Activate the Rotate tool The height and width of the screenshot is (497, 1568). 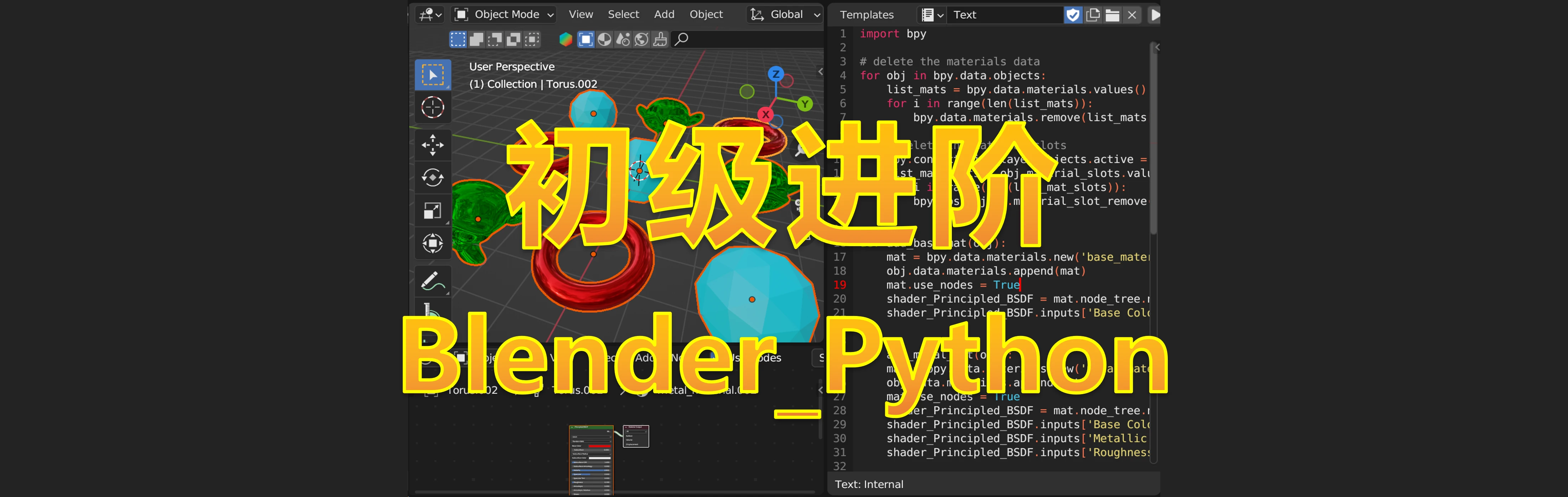click(x=433, y=178)
